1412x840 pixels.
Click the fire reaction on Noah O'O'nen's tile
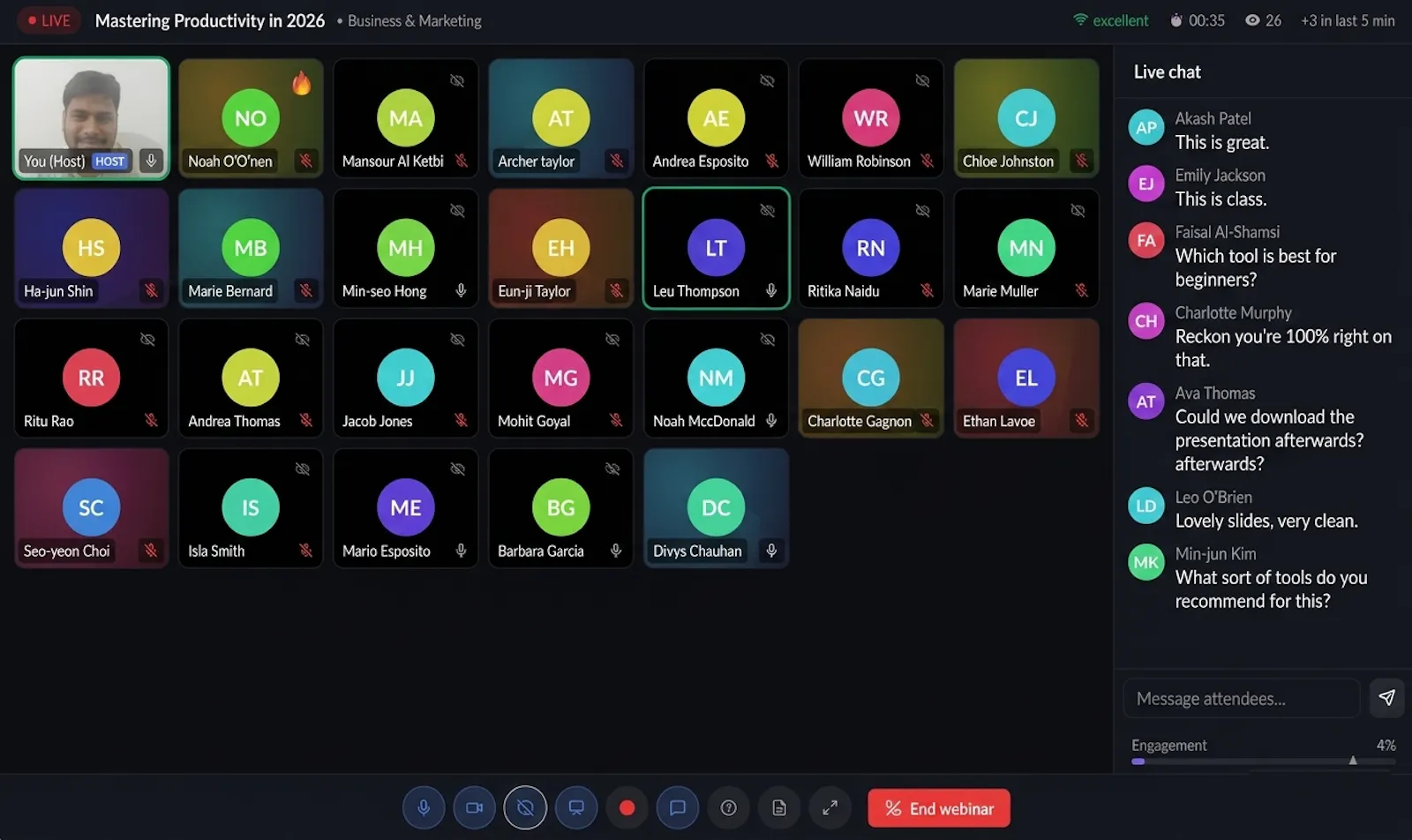(x=302, y=83)
